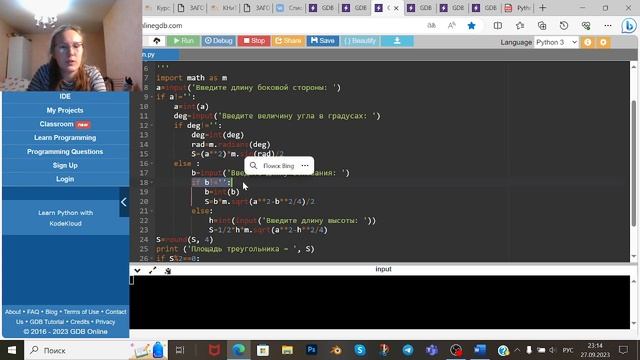Fold the else block at line 16
The image size is (640, 360).
151,163
